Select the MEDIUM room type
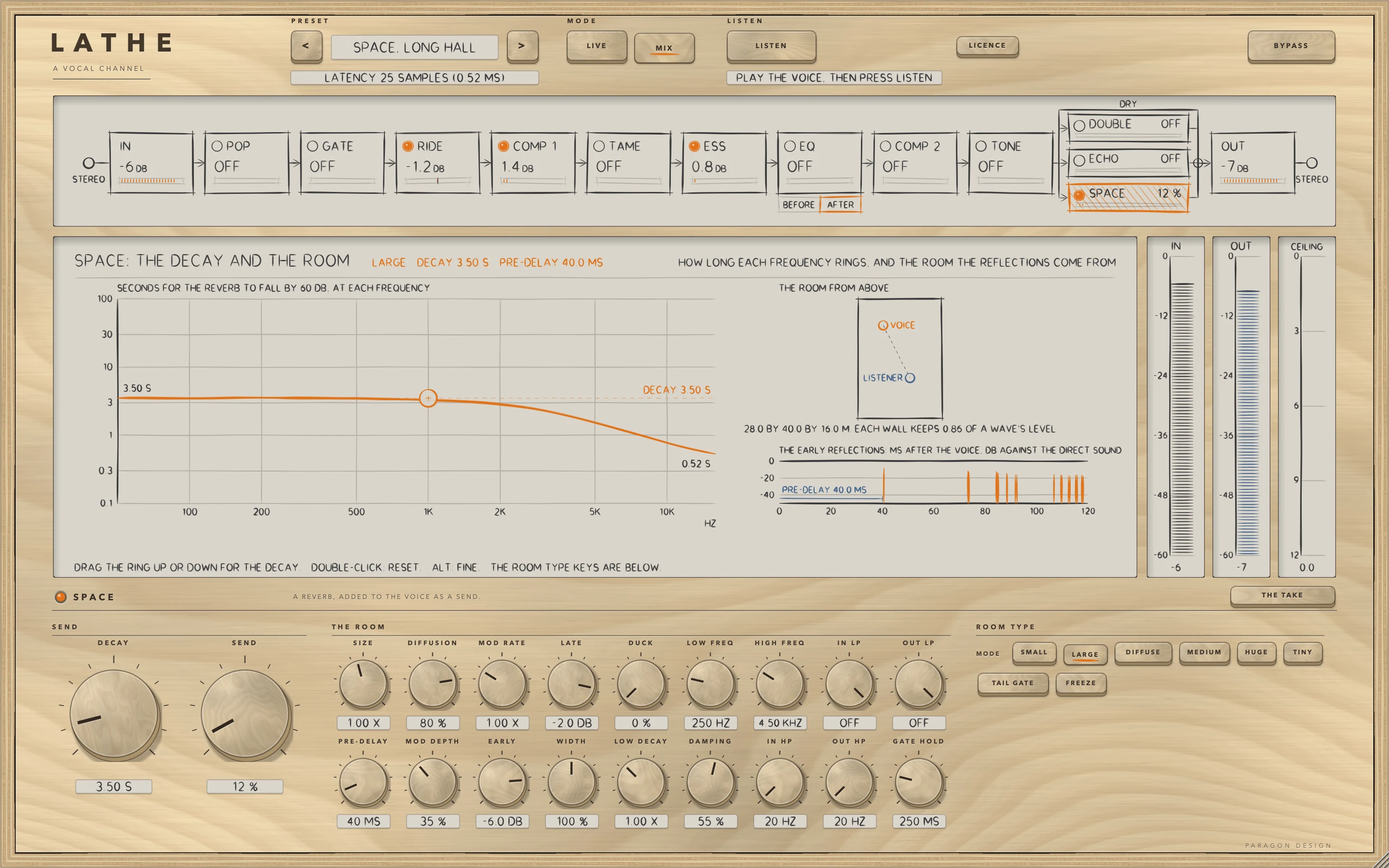 [1204, 653]
